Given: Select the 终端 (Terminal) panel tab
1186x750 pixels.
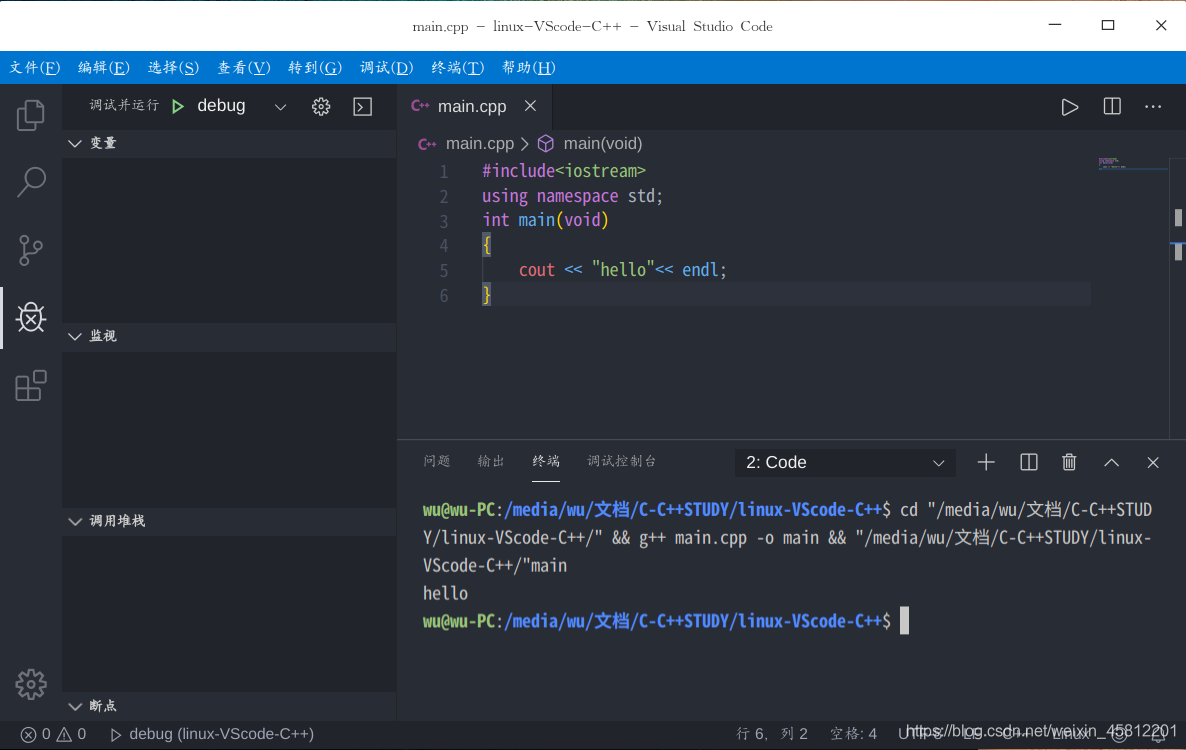Looking at the screenshot, I should 545,461.
